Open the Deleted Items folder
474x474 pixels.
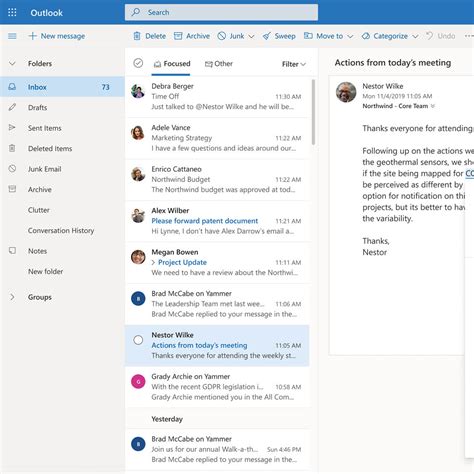click(x=62, y=148)
